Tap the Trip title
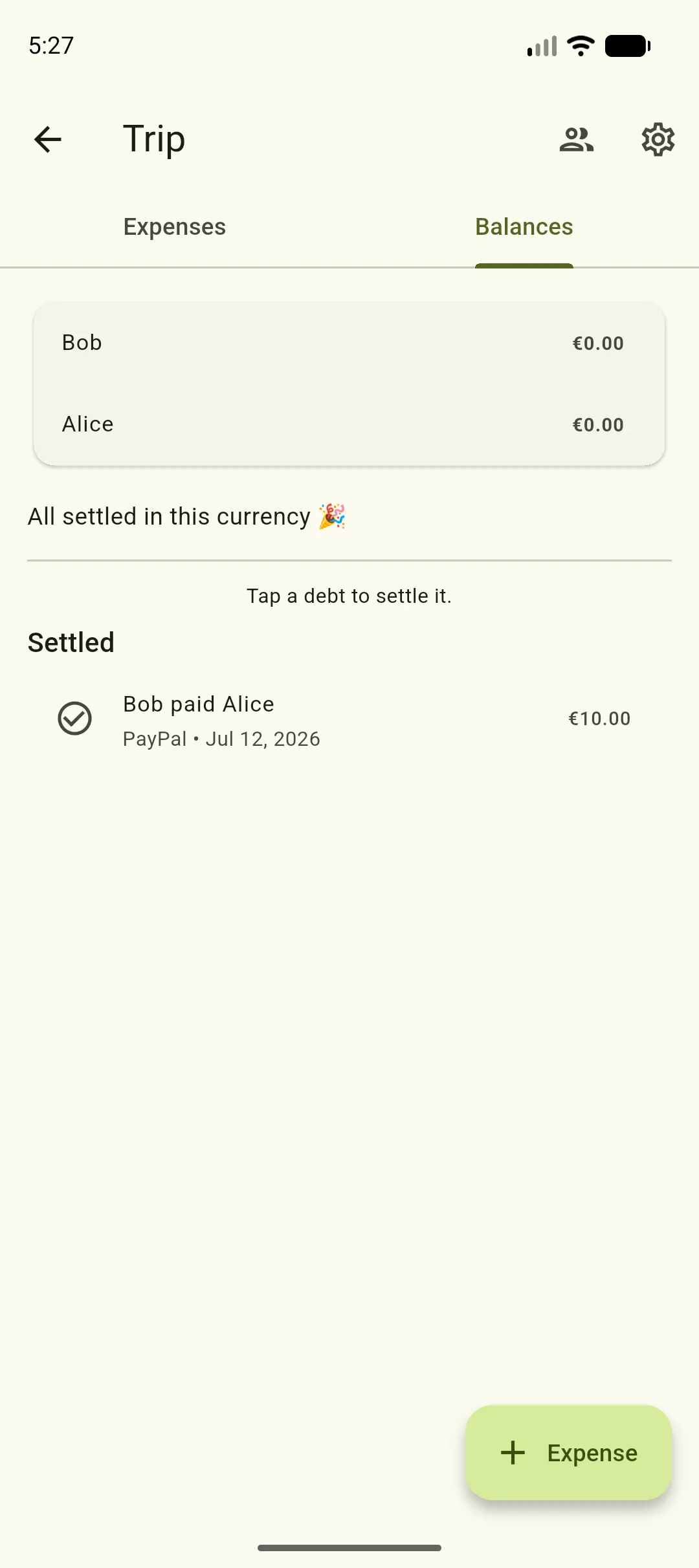The height and width of the screenshot is (1568, 699). pos(154,140)
